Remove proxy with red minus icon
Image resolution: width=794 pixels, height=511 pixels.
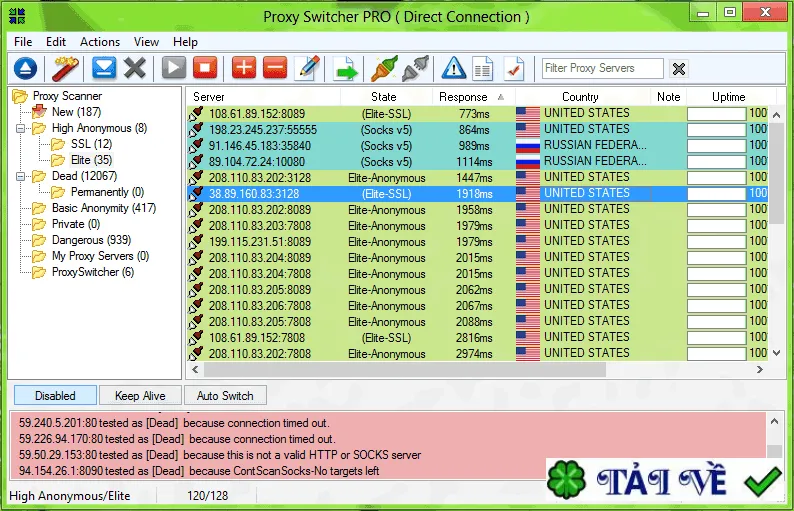coord(275,68)
